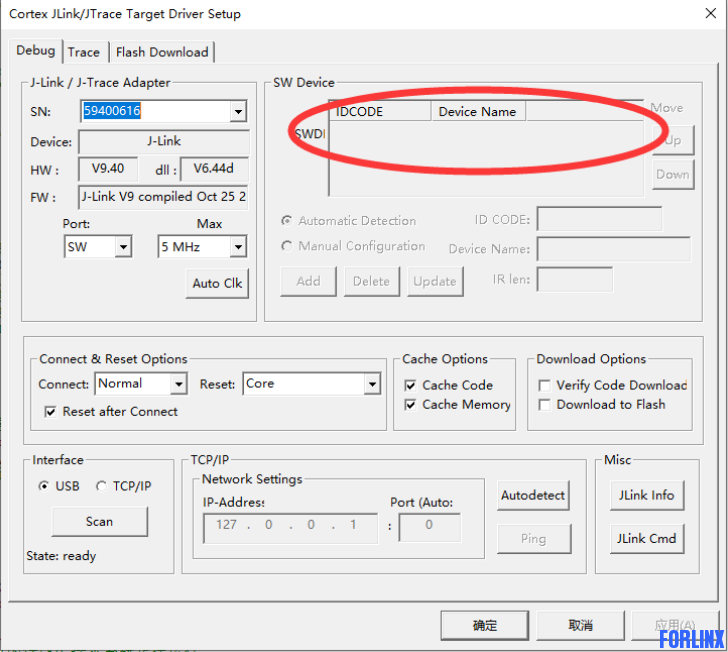Open JLink Info
Viewport: 728px width, 652px height.
[x=647, y=496]
